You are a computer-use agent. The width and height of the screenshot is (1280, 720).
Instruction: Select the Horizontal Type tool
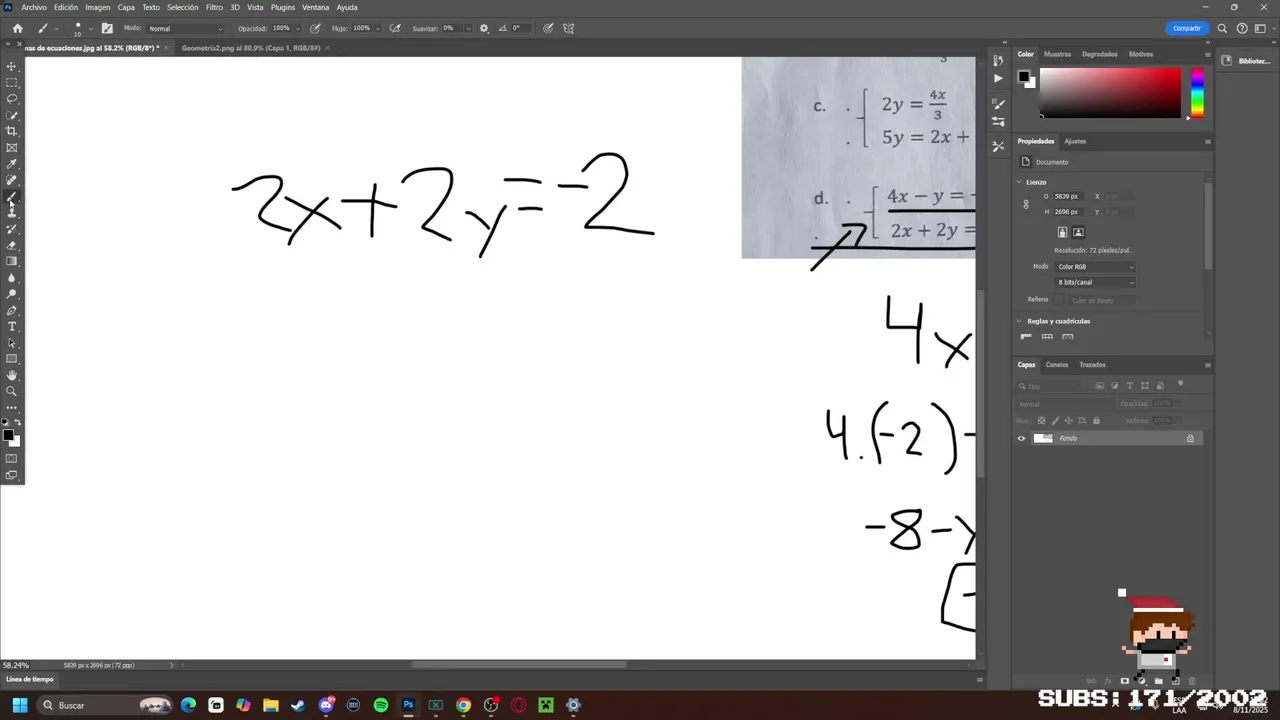12,327
